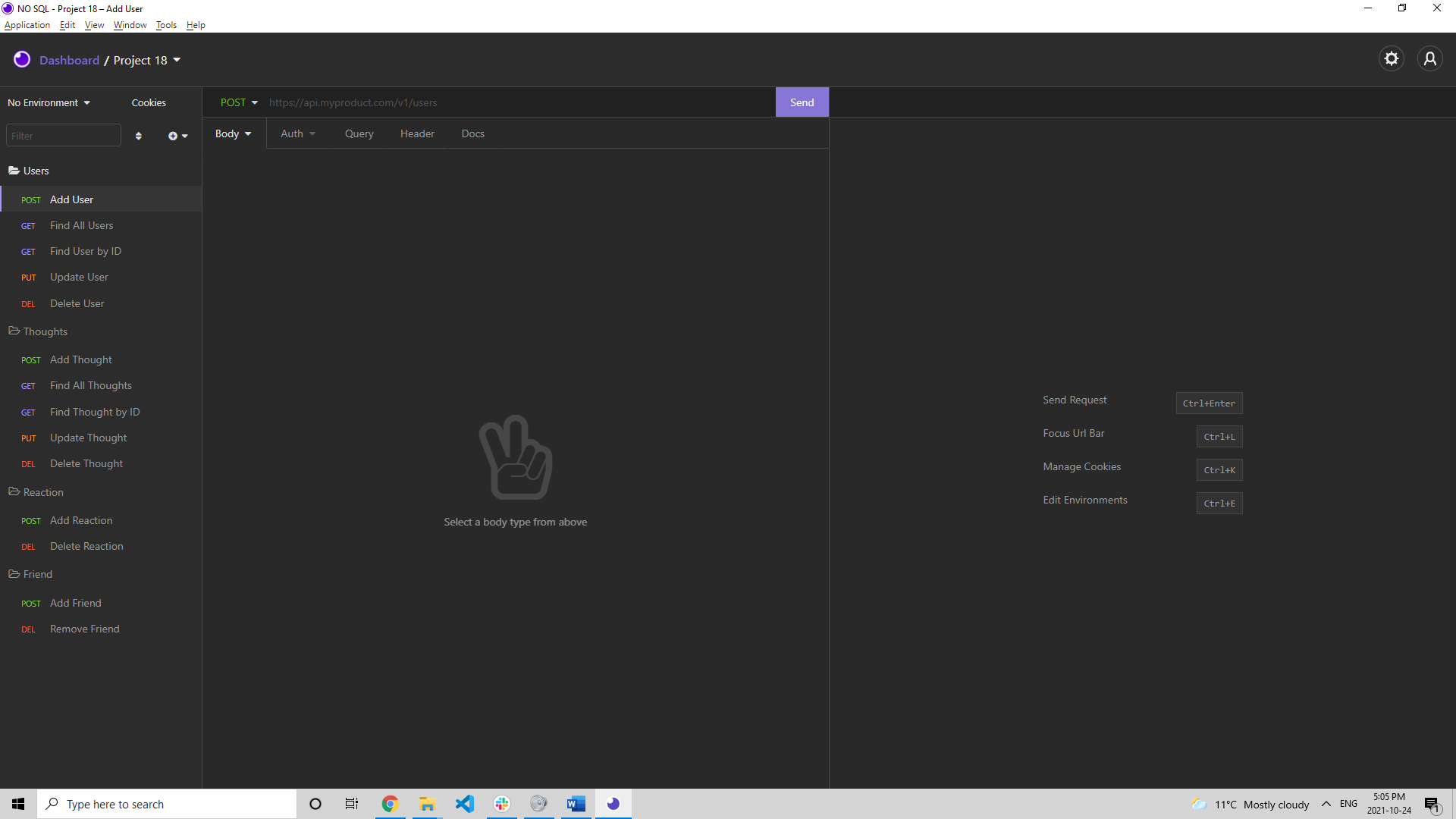
Task: Collapse the Users folder
Action: coord(36,171)
